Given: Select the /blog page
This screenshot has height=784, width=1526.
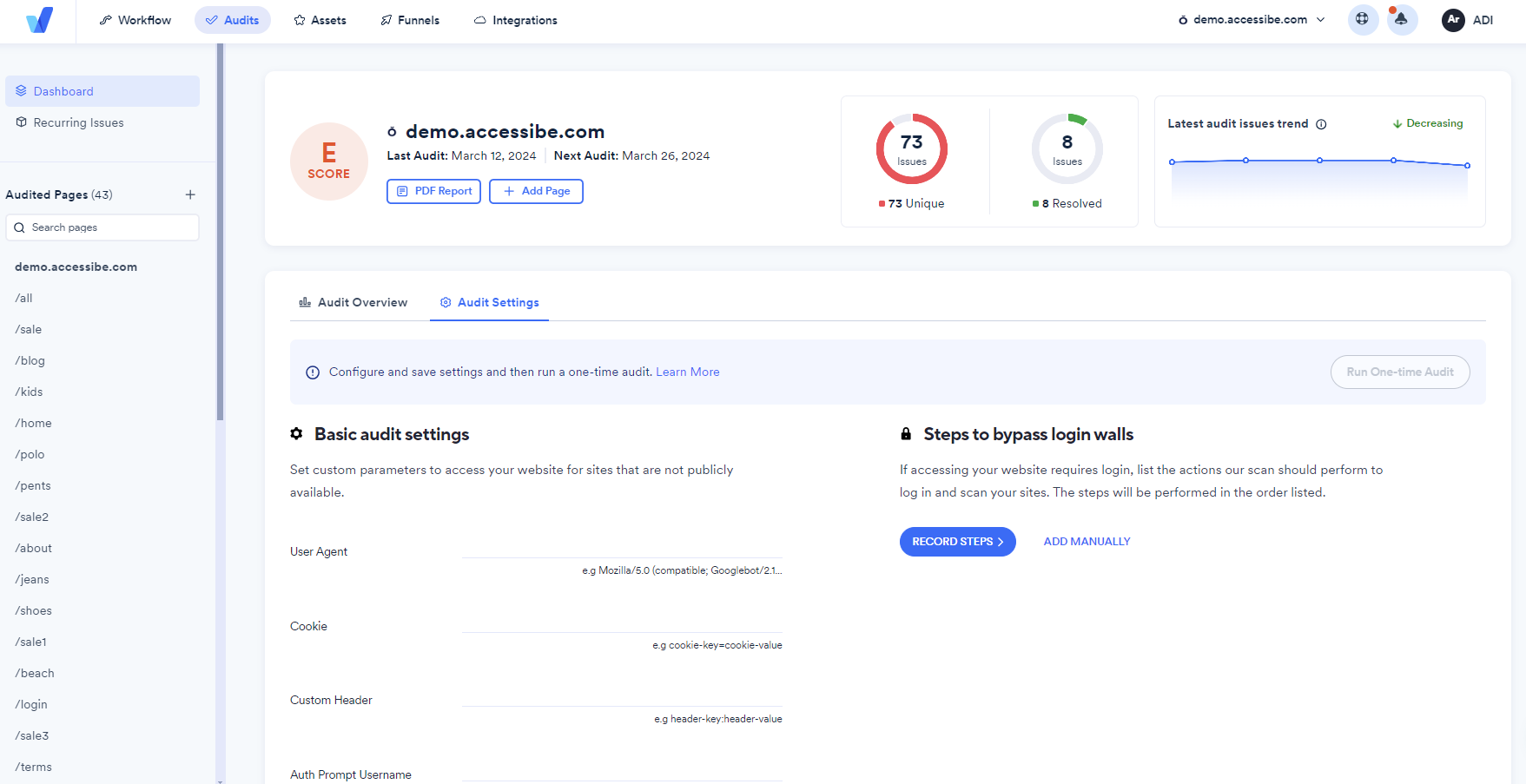Looking at the screenshot, I should (x=30, y=360).
